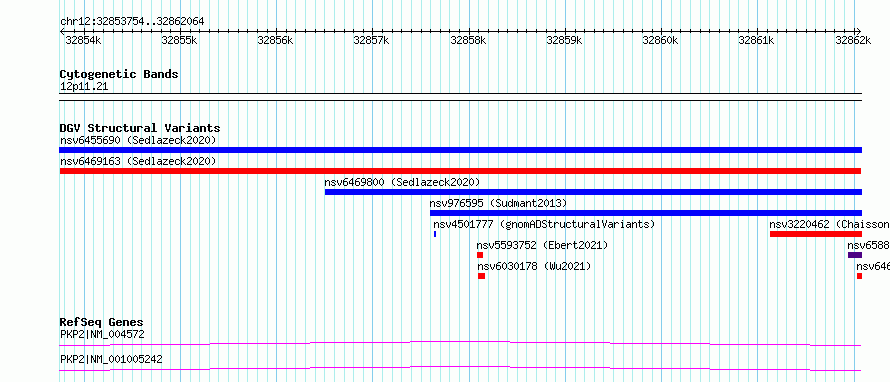This screenshot has width=890, height=382.
Task: Select the red nsv3220462 variant bar
Action: coord(816,234)
